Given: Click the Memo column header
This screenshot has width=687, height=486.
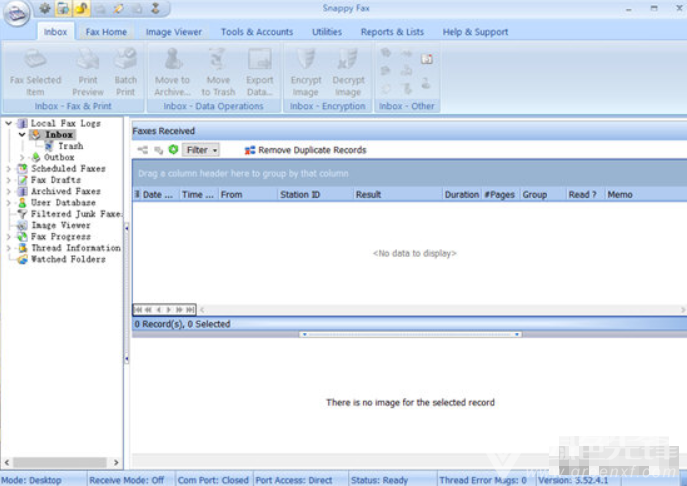Looking at the screenshot, I should pos(645,195).
